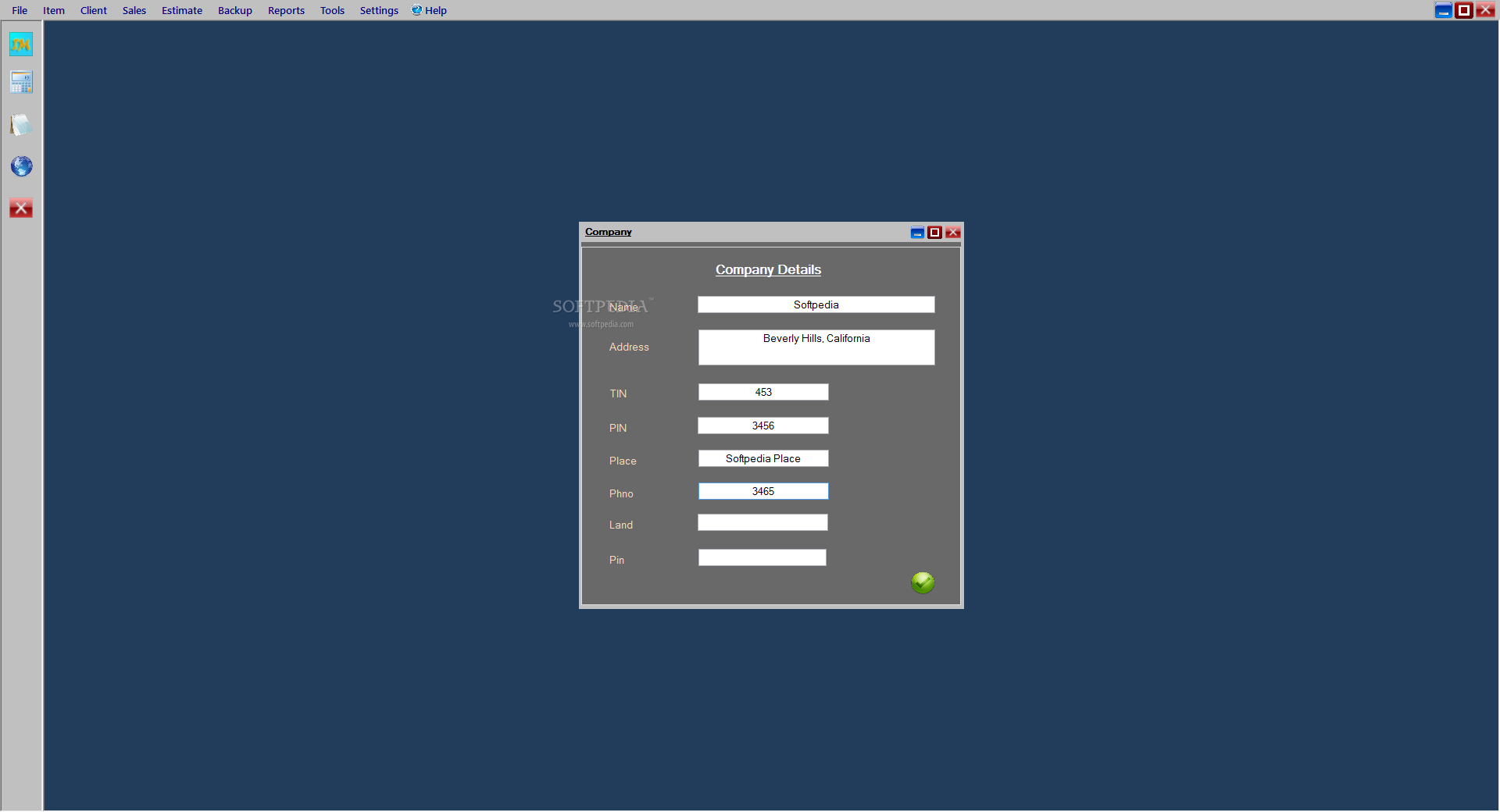Minimize the main application window

click(x=1444, y=10)
